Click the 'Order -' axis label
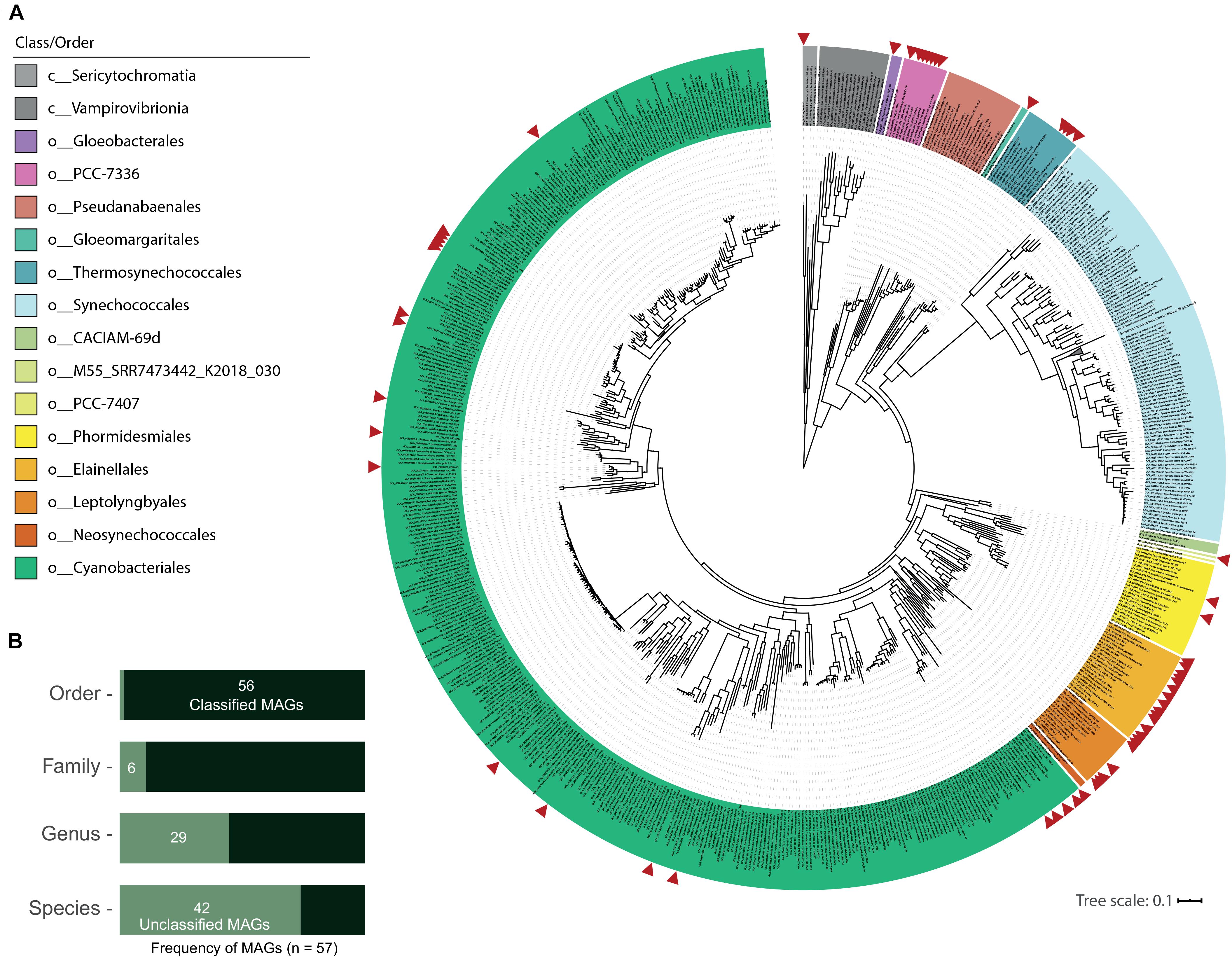The image size is (1232, 958). coord(81,693)
